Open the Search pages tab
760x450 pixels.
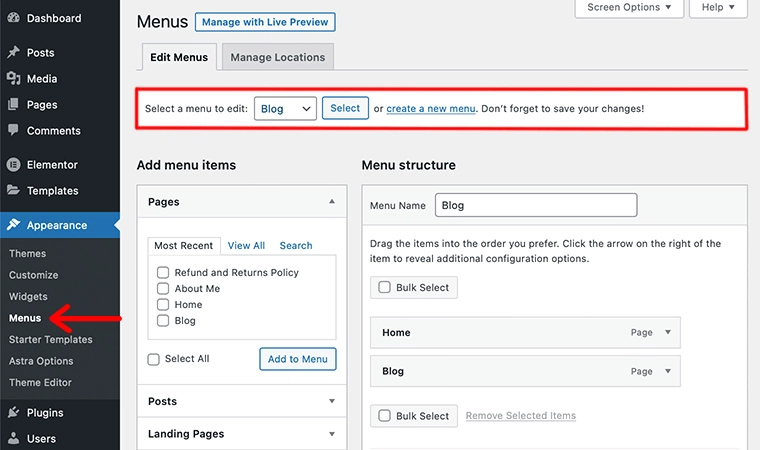click(x=296, y=245)
